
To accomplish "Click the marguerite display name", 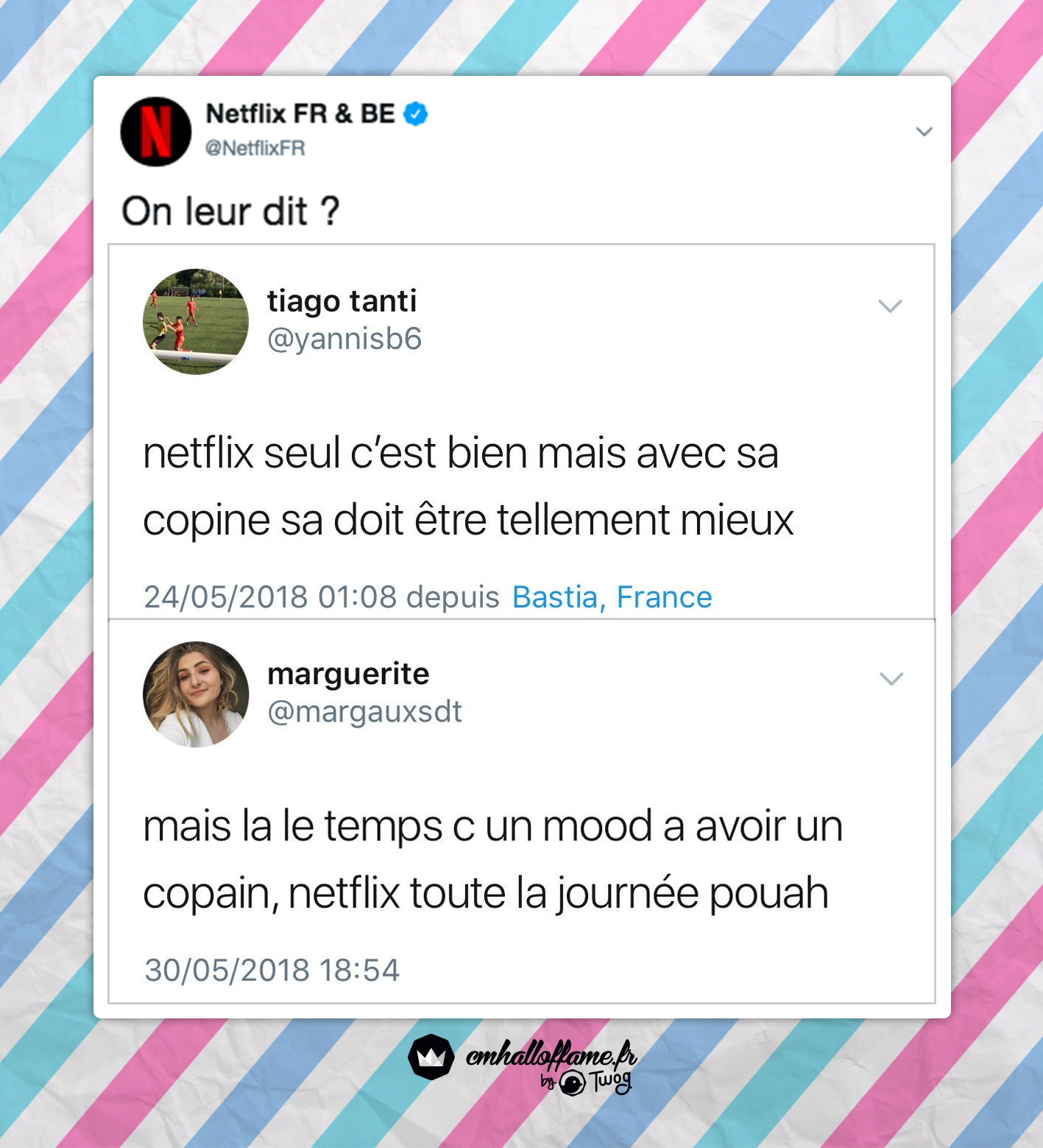I will click(x=348, y=674).
